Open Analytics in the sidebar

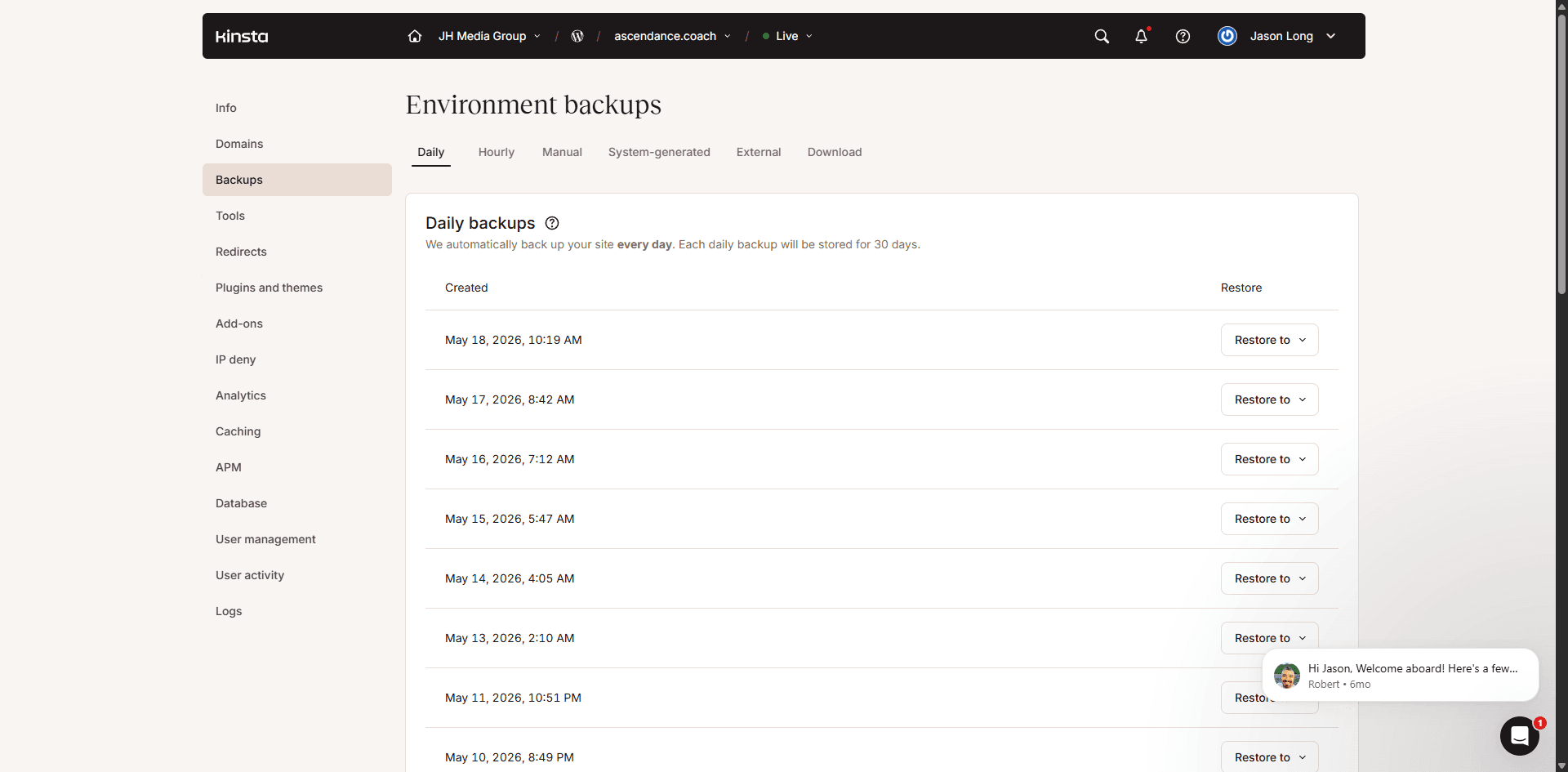coord(297,395)
